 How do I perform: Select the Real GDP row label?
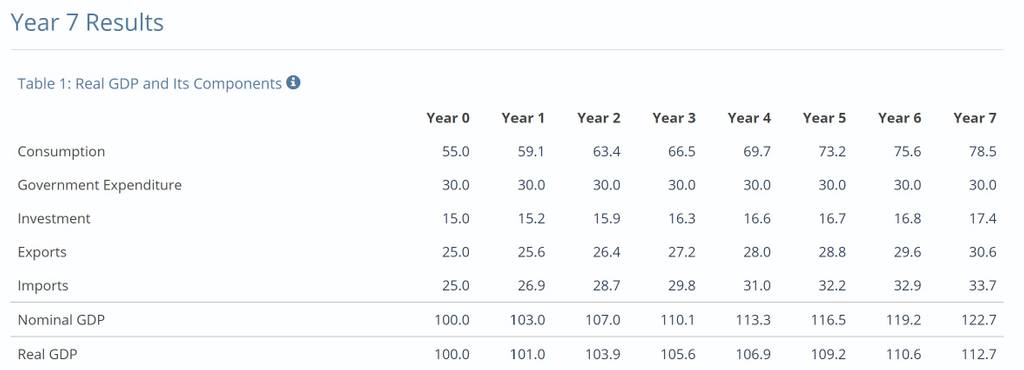click(x=49, y=354)
